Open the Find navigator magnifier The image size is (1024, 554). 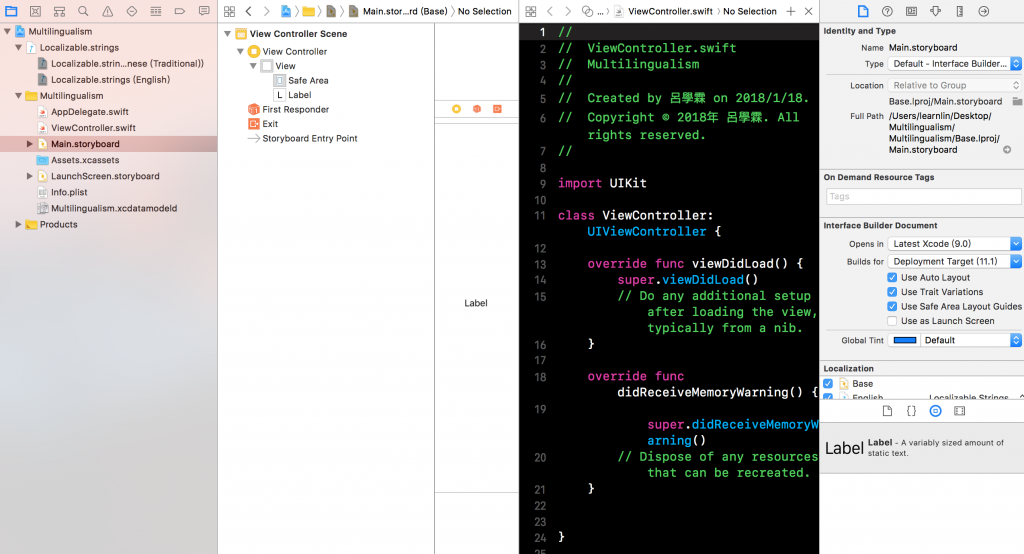point(83,11)
